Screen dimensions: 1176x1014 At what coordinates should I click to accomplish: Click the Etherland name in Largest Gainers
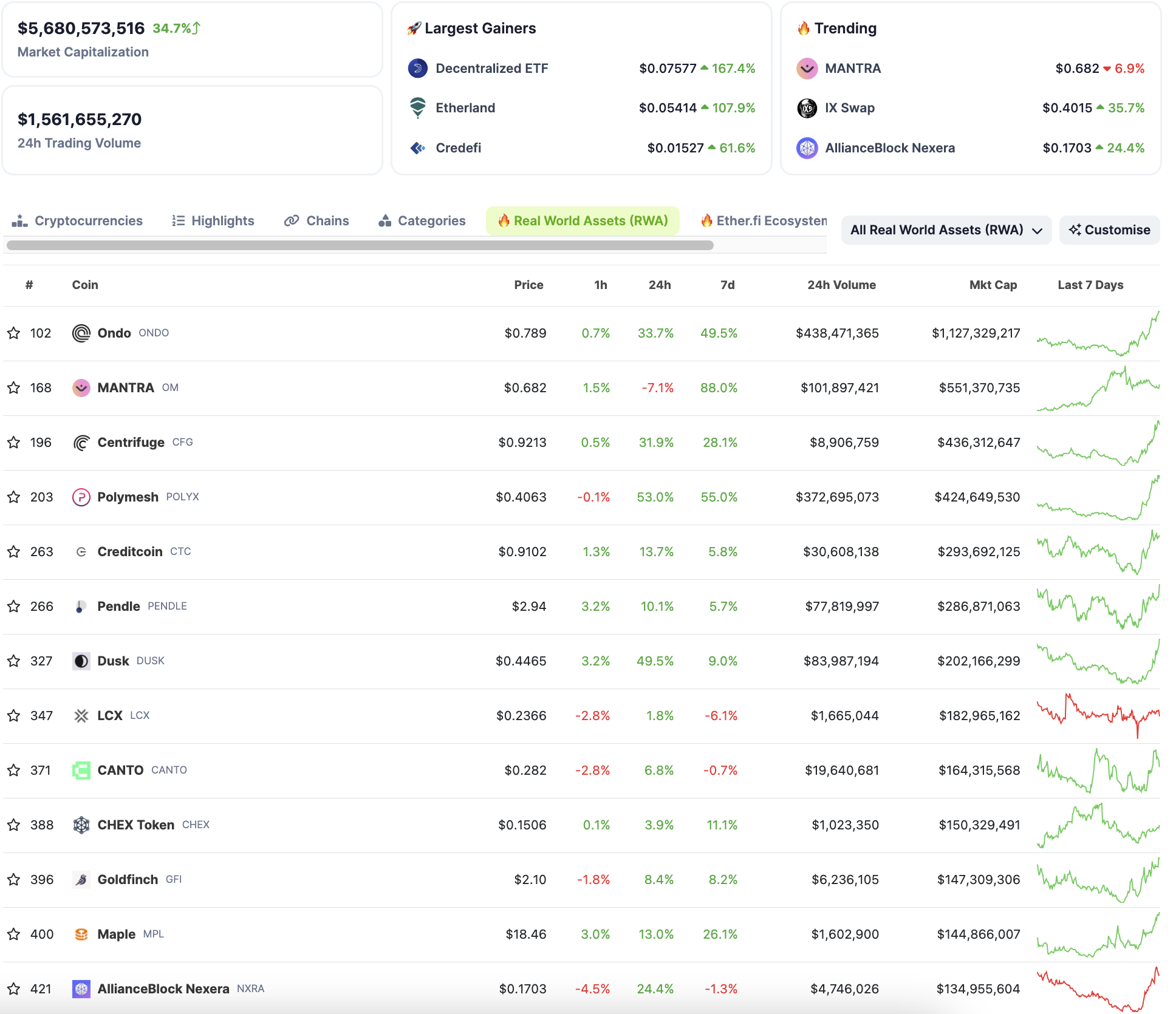[465, 108]
